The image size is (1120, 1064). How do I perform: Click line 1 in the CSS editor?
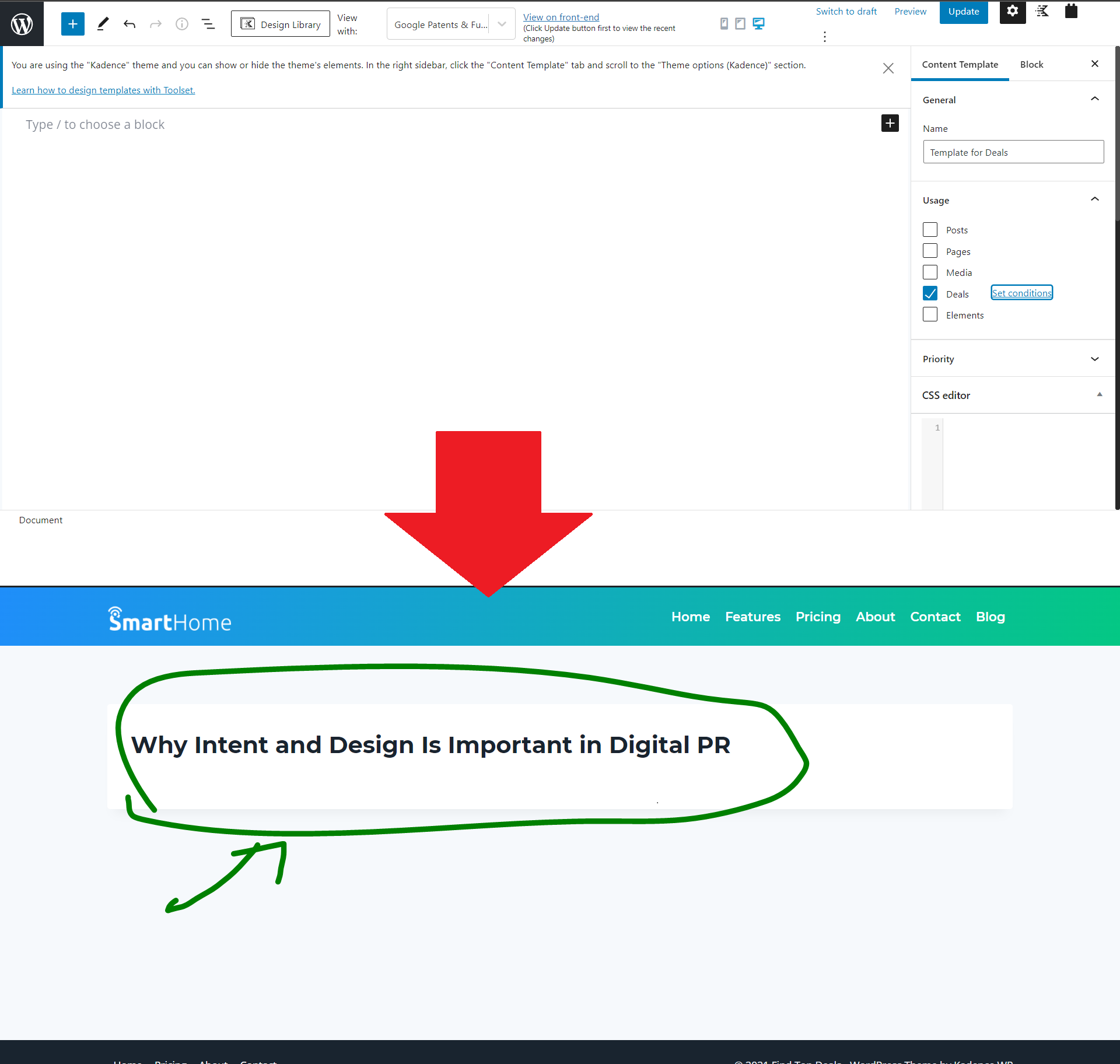1027,428
